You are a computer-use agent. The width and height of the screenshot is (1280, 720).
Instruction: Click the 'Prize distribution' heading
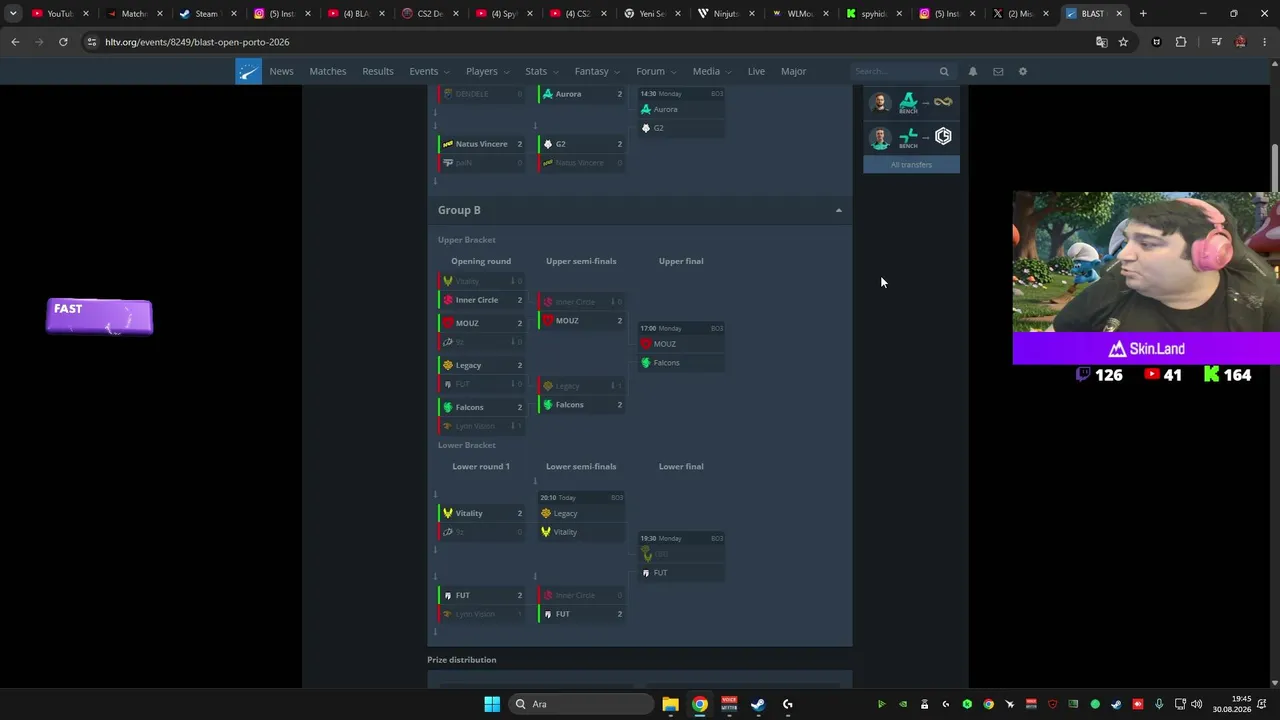click(x=461, y=660)
